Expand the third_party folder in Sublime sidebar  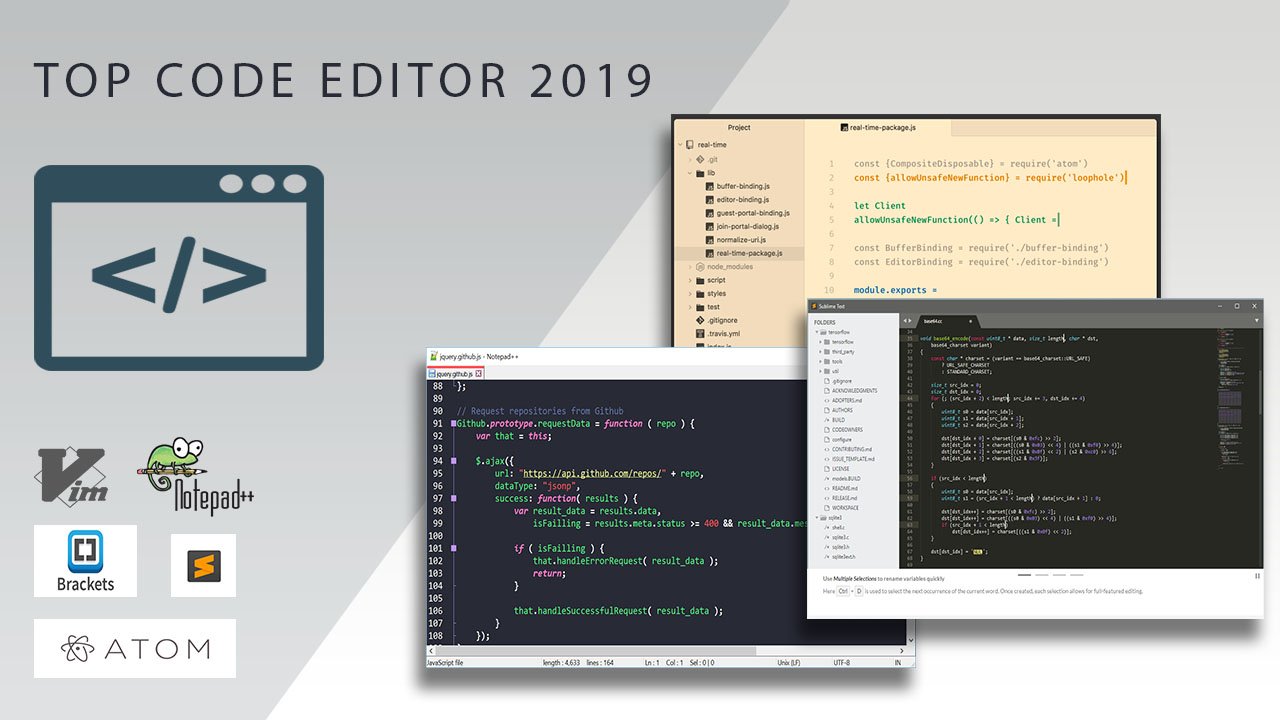click(821, 352)
